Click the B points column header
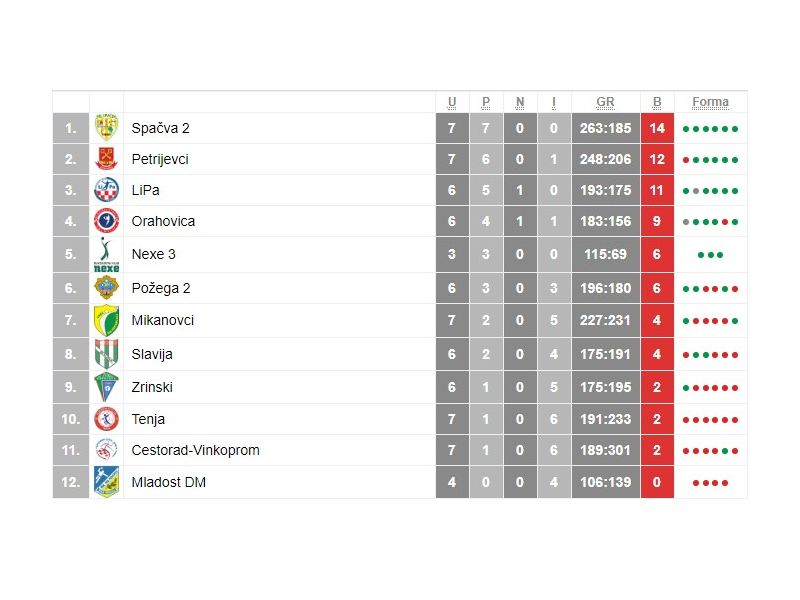Image resolution: width=800 pixels, height=600 pixels. click(x=657, y=102)
